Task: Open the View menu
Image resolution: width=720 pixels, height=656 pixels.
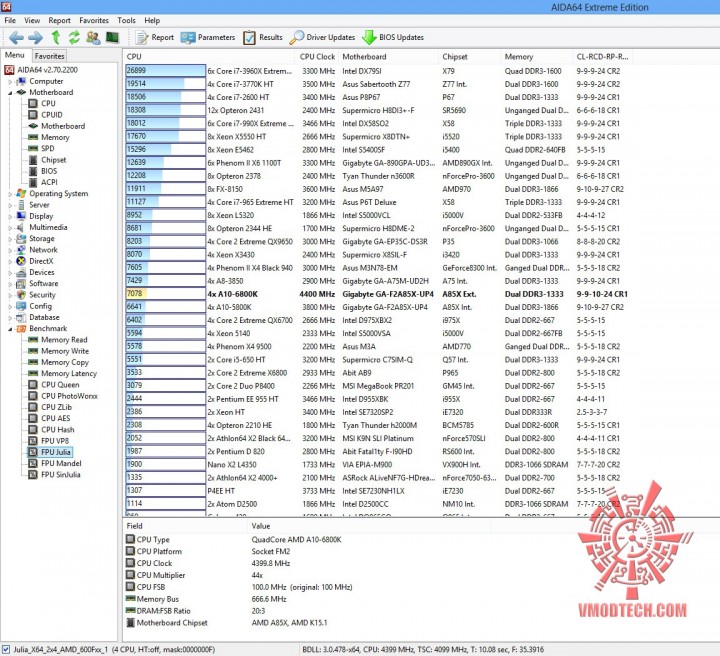Action: 32,20
